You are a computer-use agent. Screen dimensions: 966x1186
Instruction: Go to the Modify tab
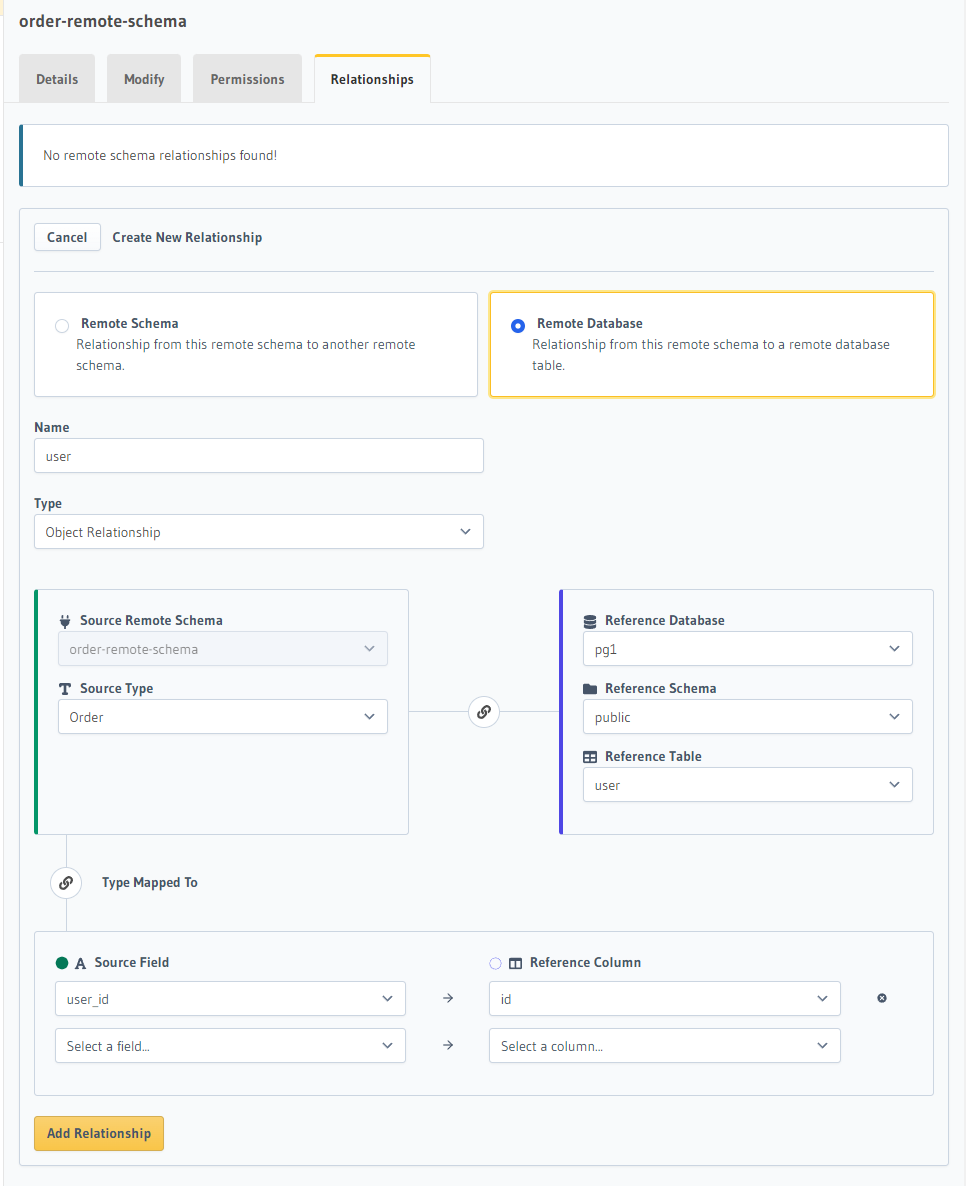point(144,79)
